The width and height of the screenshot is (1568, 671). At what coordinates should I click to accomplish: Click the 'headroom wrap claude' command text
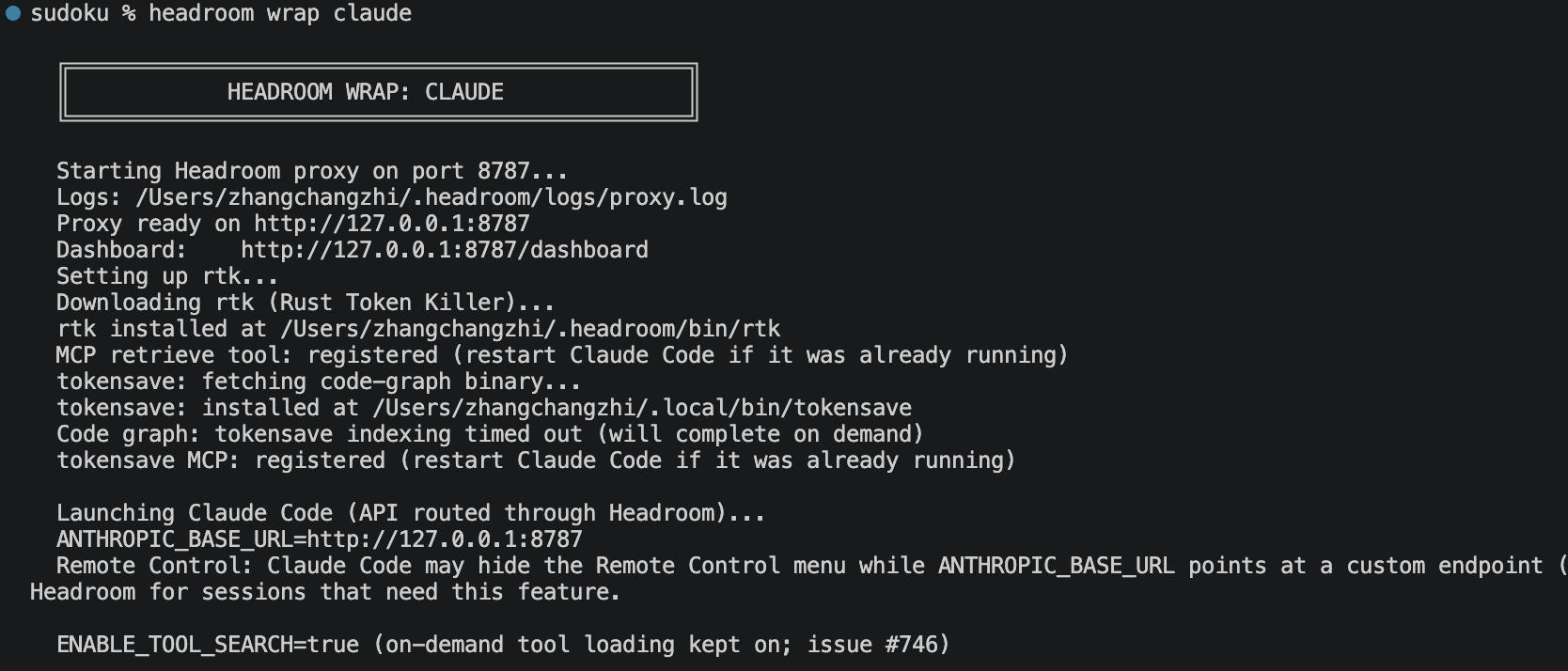click(280, 13)
